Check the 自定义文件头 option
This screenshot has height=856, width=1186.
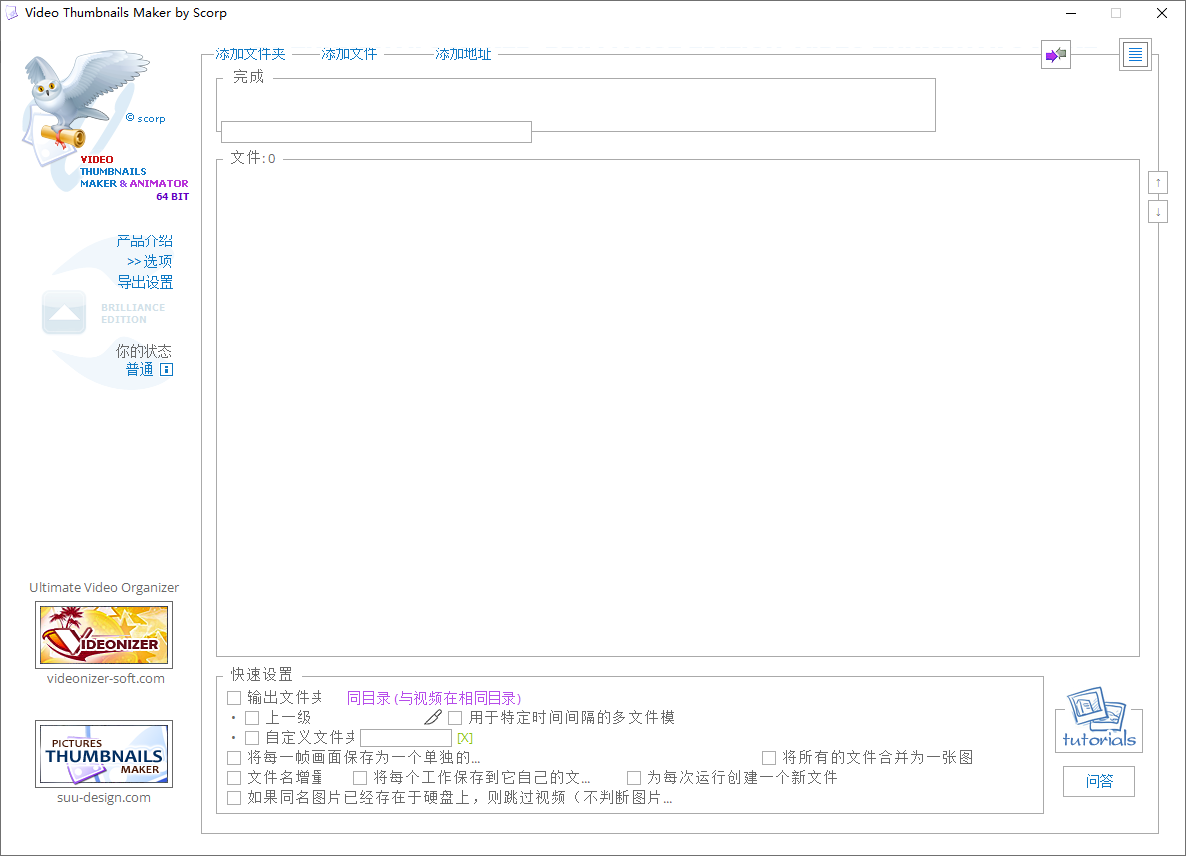coord(251,737)
